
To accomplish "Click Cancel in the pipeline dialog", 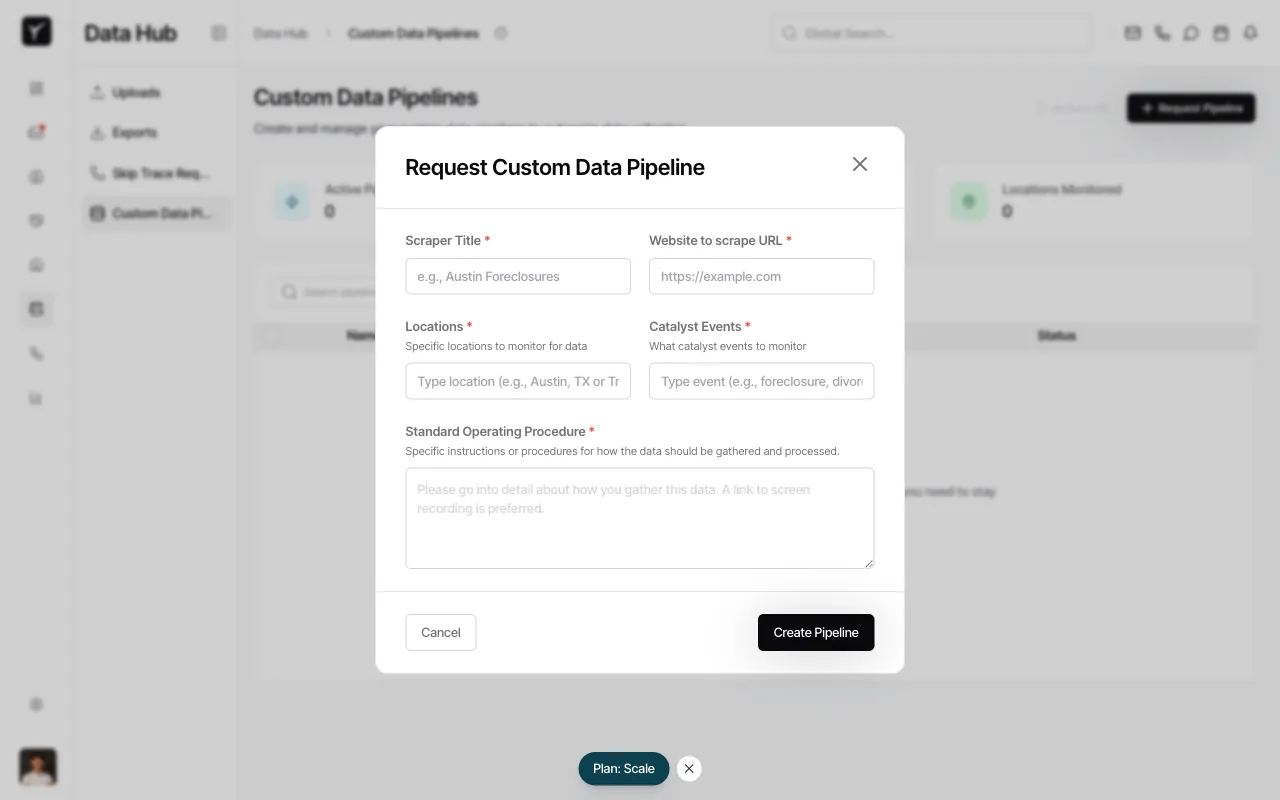I will click(x=440, y=632).
